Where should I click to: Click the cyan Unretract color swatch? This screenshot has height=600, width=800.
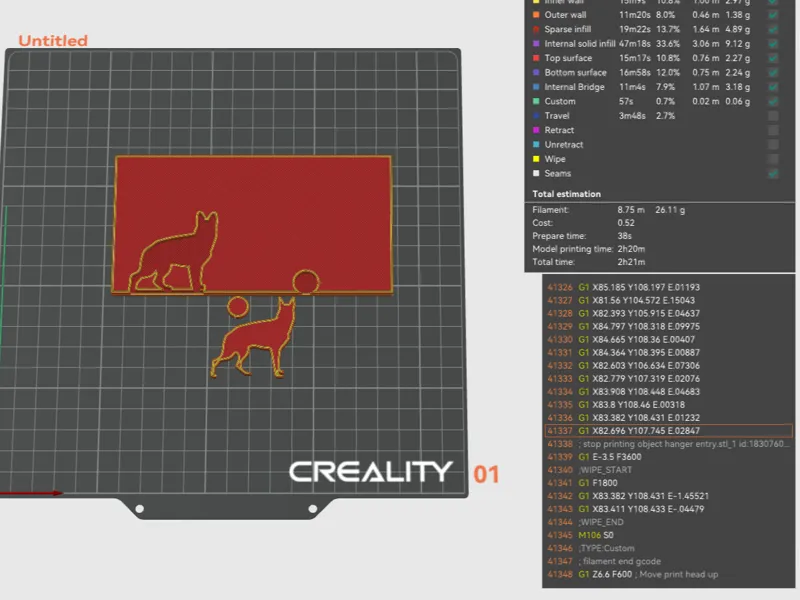(x=536, y=144)
